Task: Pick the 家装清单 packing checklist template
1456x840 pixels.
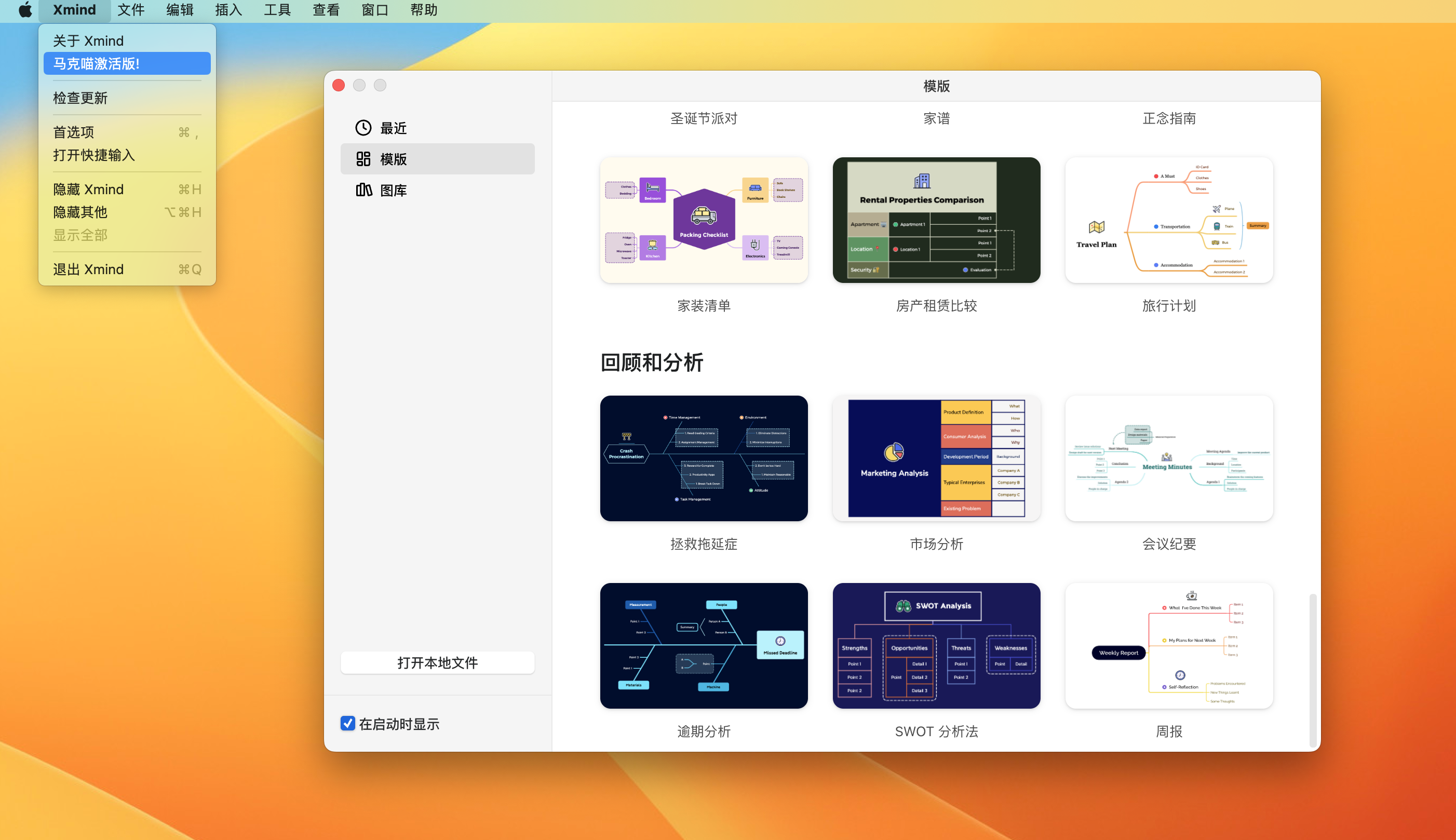Action: coord(703,220)
